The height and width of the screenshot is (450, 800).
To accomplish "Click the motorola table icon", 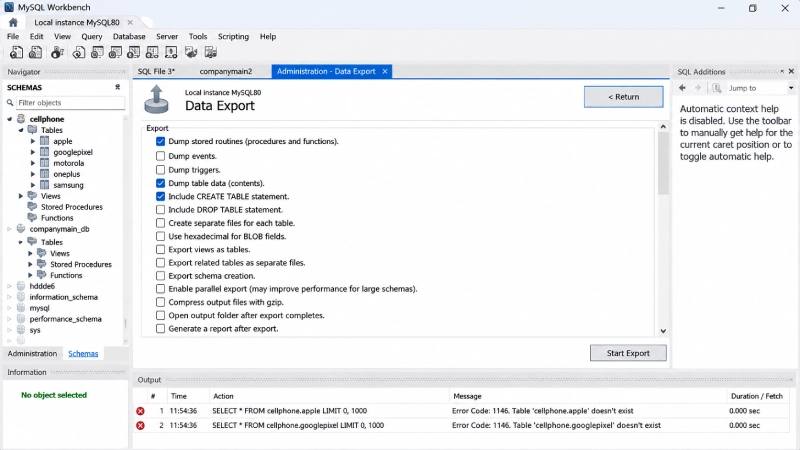I will tap(45, 163).
